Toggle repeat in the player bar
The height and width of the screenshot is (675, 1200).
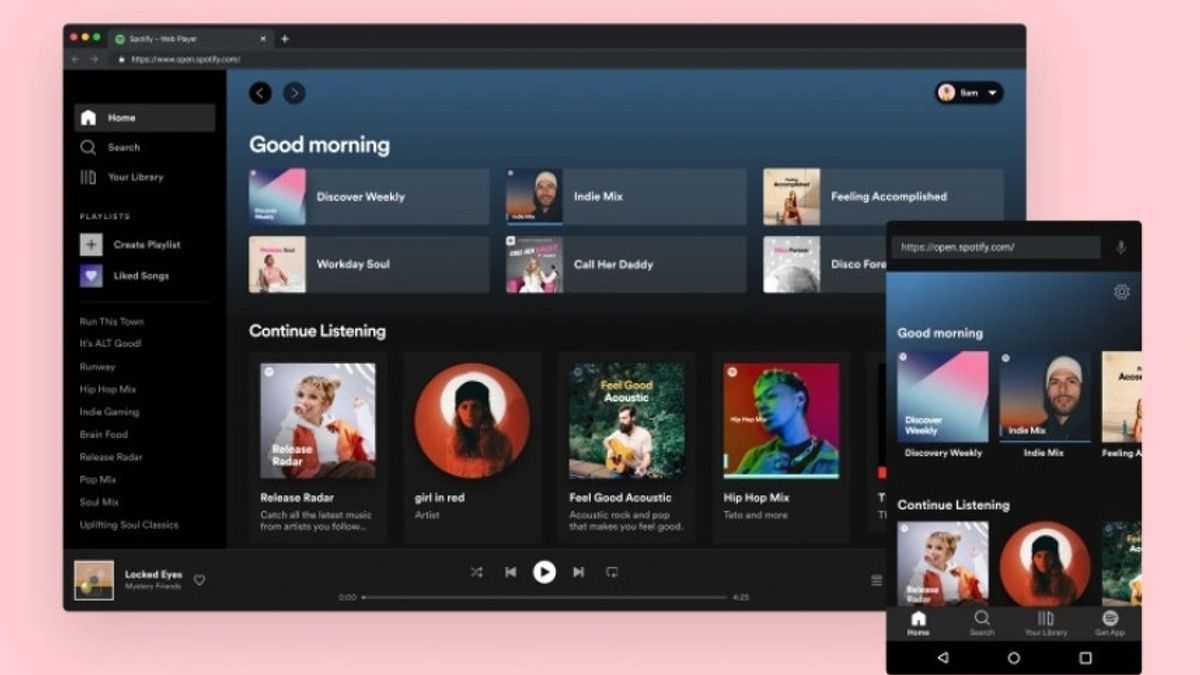[x=612, y=572]
